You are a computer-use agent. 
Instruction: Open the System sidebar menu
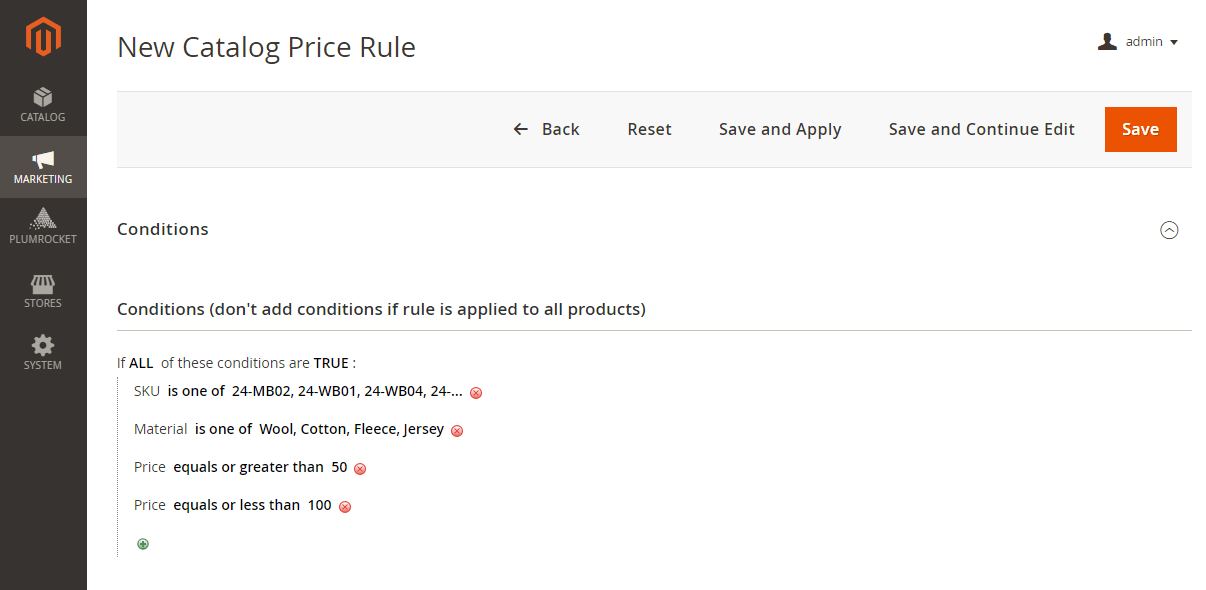[43, 353]
